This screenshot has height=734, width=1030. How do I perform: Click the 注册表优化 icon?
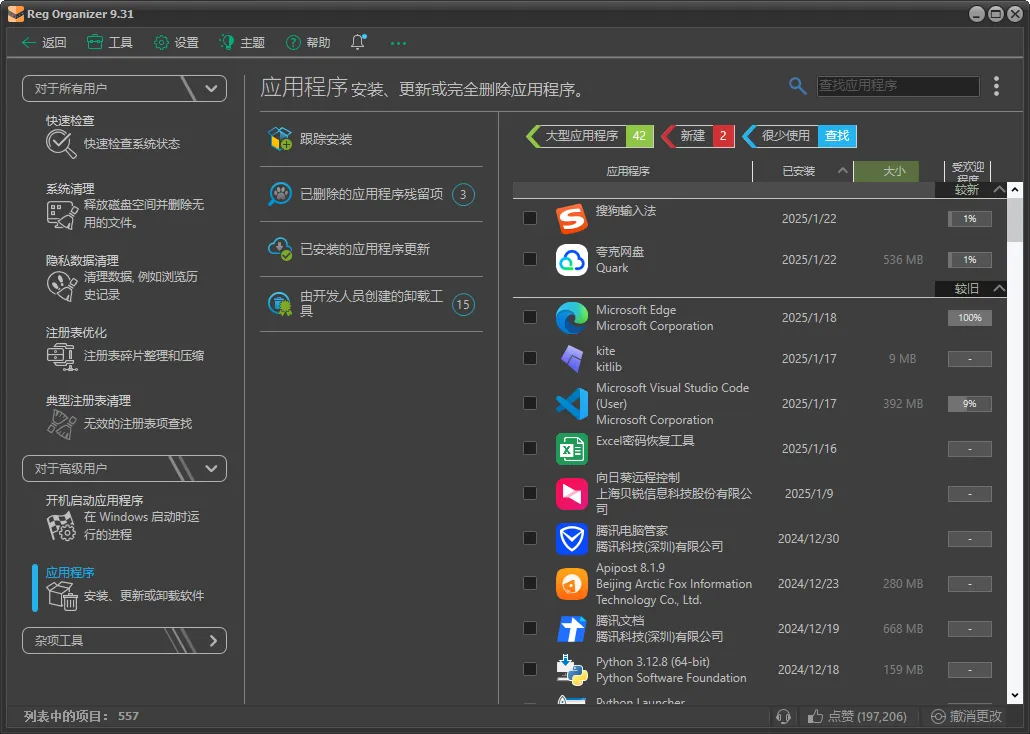[61, 356]
